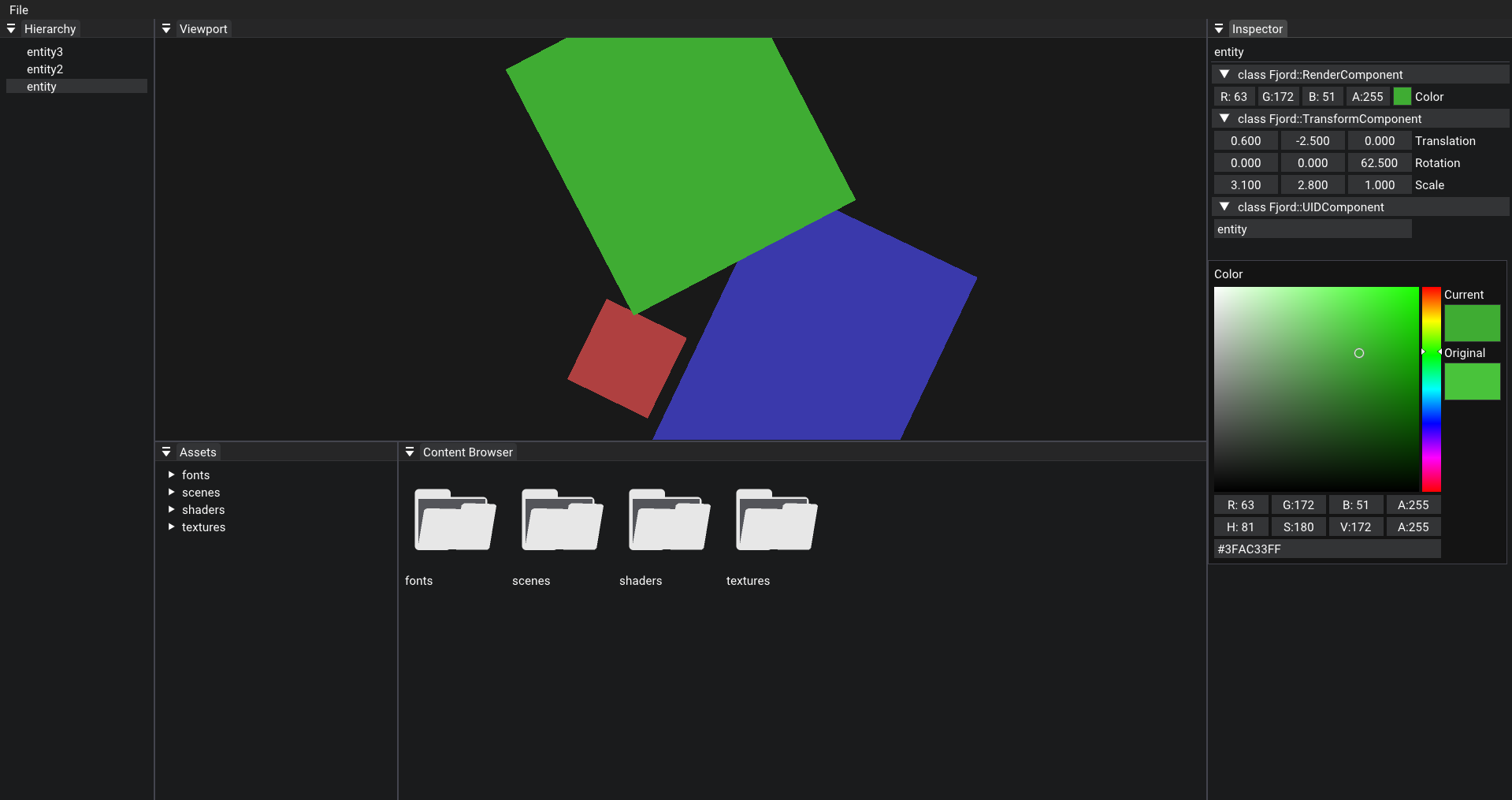Open the shaders folder icon in Content Browser
This screenshot has width=1512, height=800.
pyautogui.click(x=669, y=519)
